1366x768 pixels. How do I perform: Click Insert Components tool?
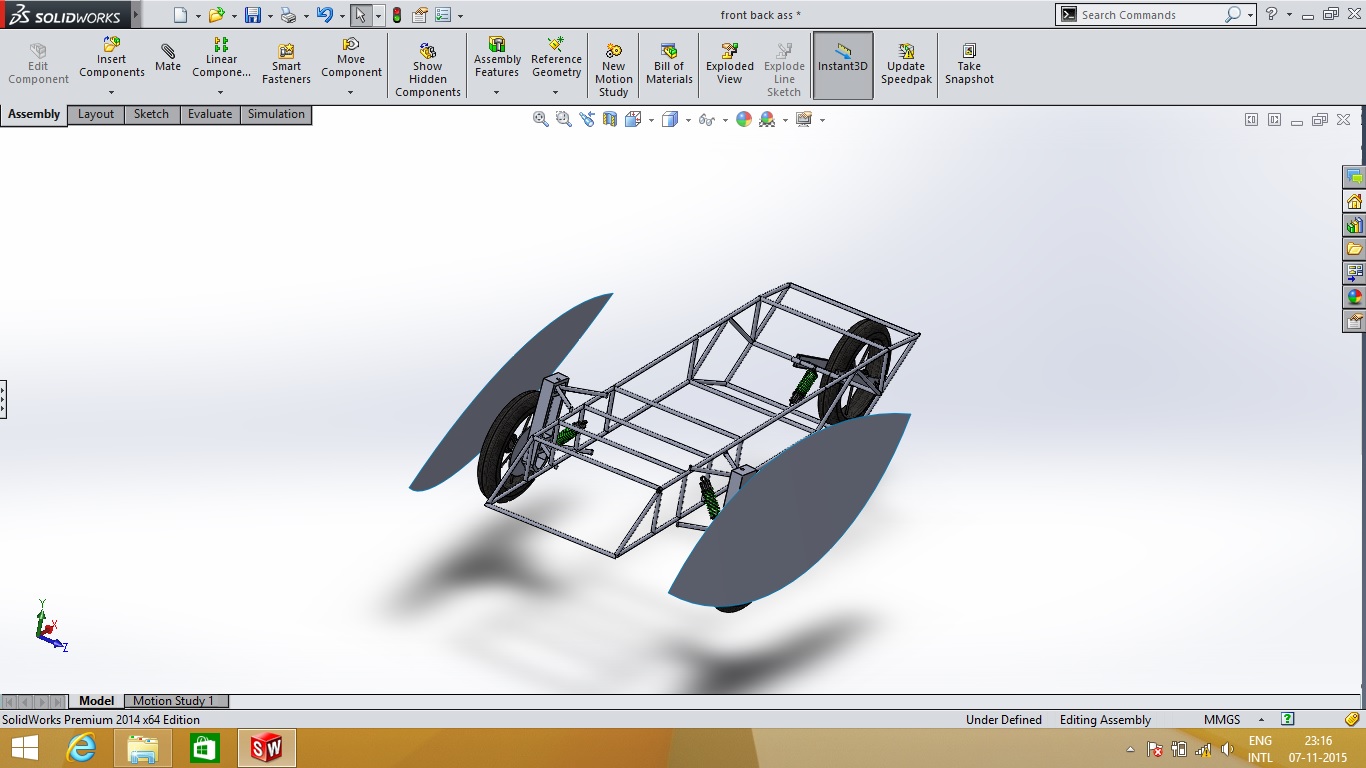(x=112, y=58)
